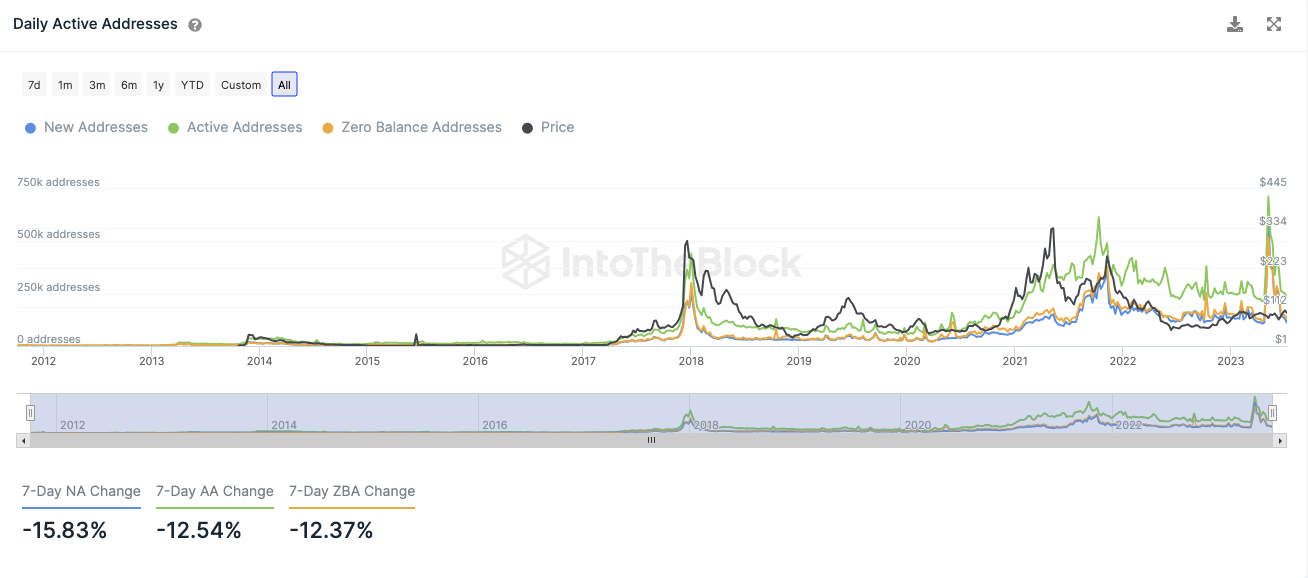Click the navigator's left range handle

[30, 412]
